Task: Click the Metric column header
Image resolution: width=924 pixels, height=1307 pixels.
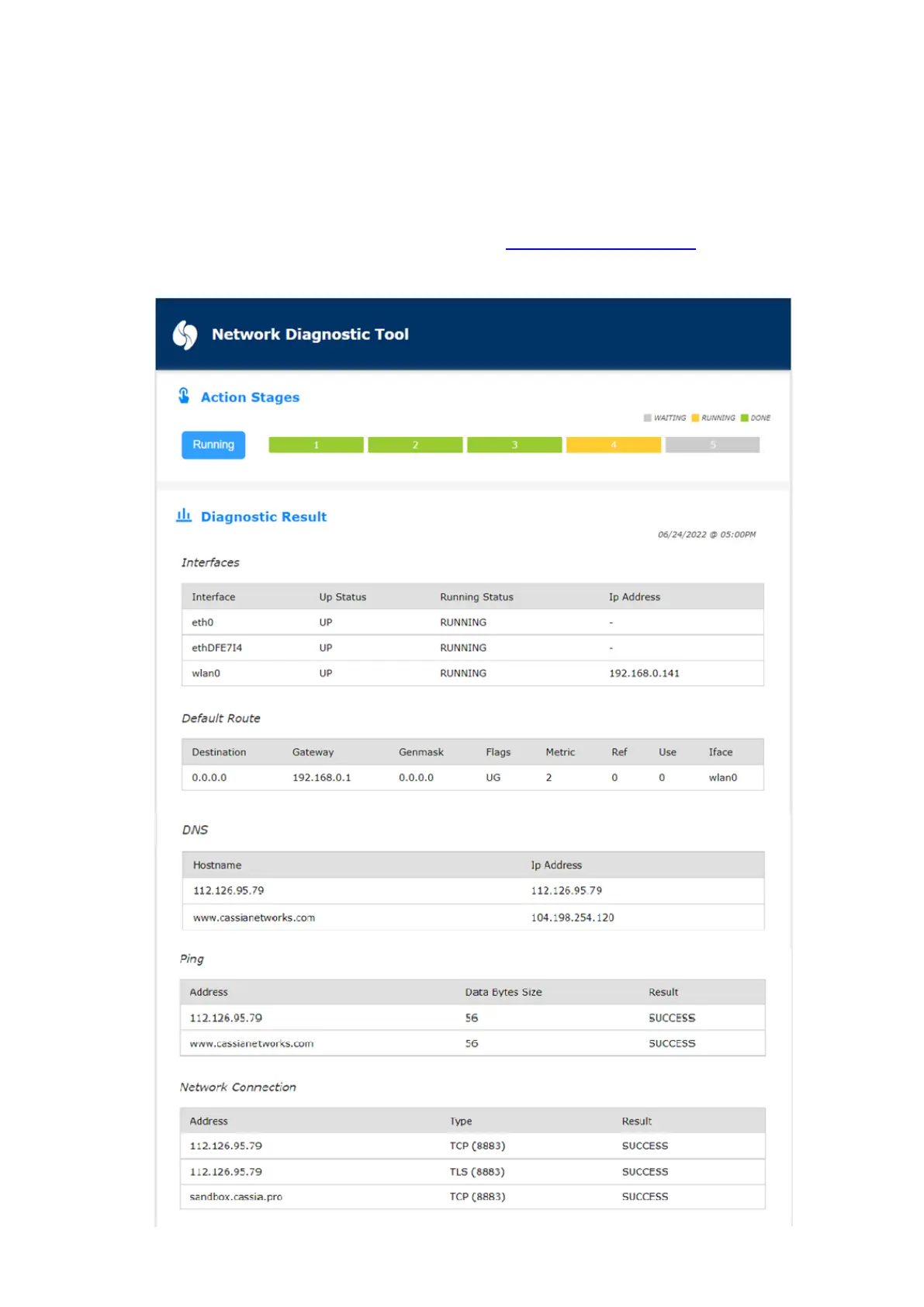Action: point(560,752)
